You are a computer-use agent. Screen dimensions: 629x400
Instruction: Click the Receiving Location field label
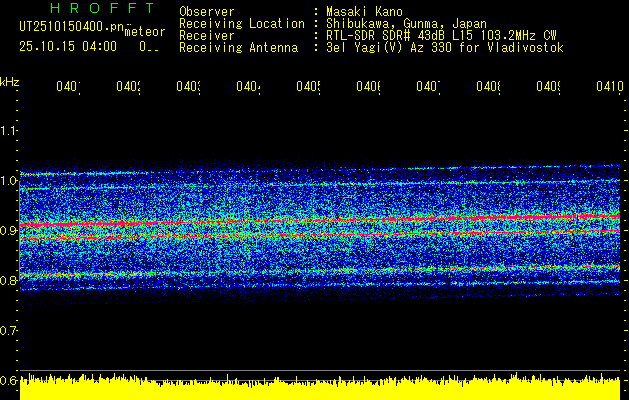point(242,23)
